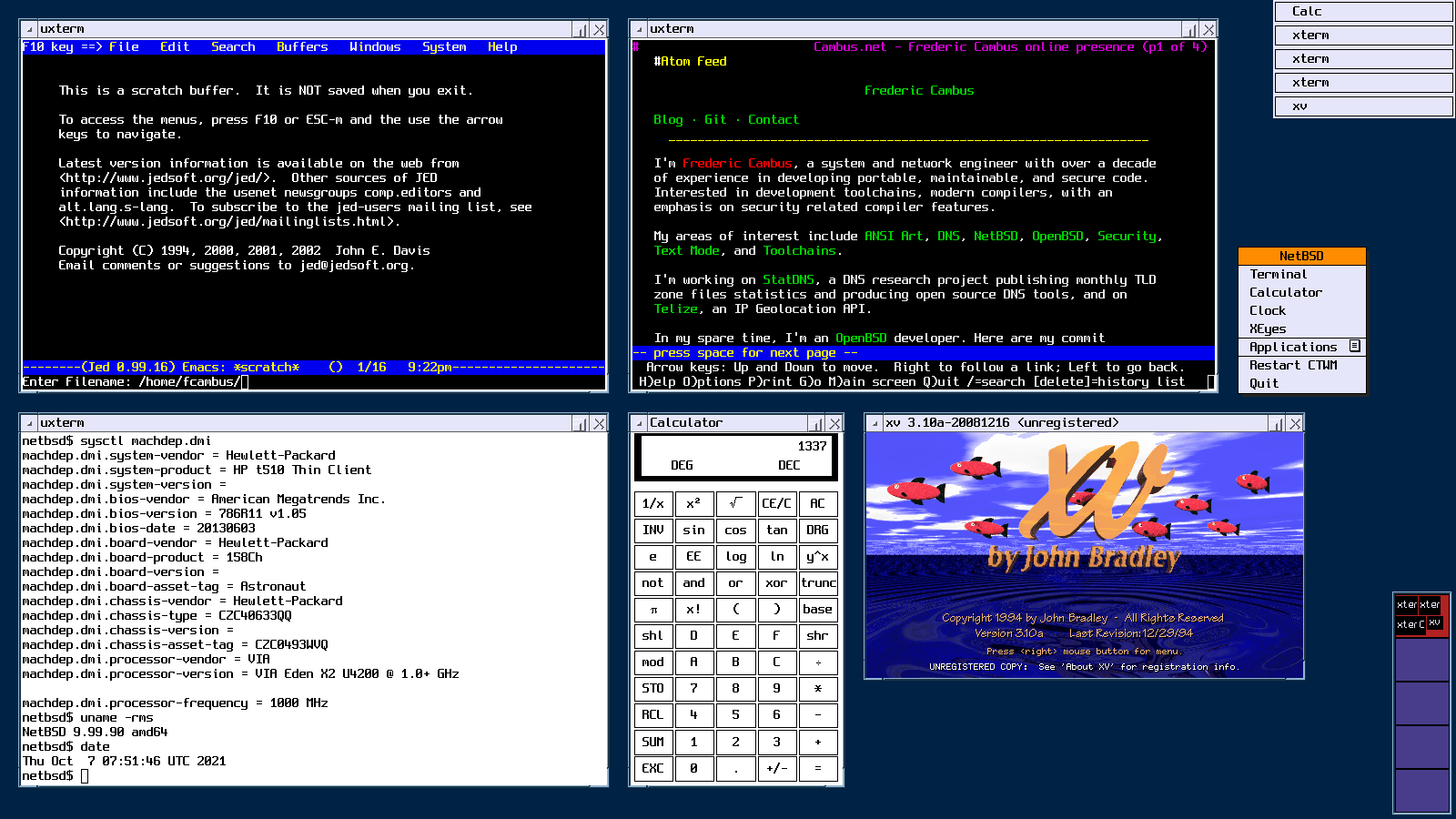Image resolution: width=1456 pixels, height=819 pixels.
Task: Toggle the DRG angle mode key
Action: (x=818, y=530)
